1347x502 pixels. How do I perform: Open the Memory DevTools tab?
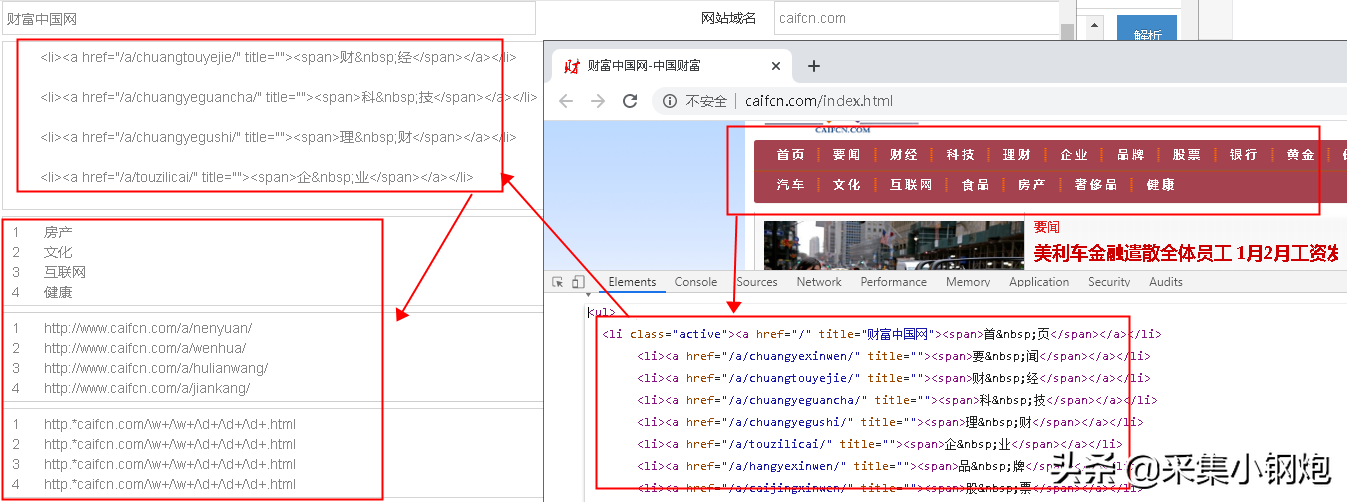pos(968,282)
